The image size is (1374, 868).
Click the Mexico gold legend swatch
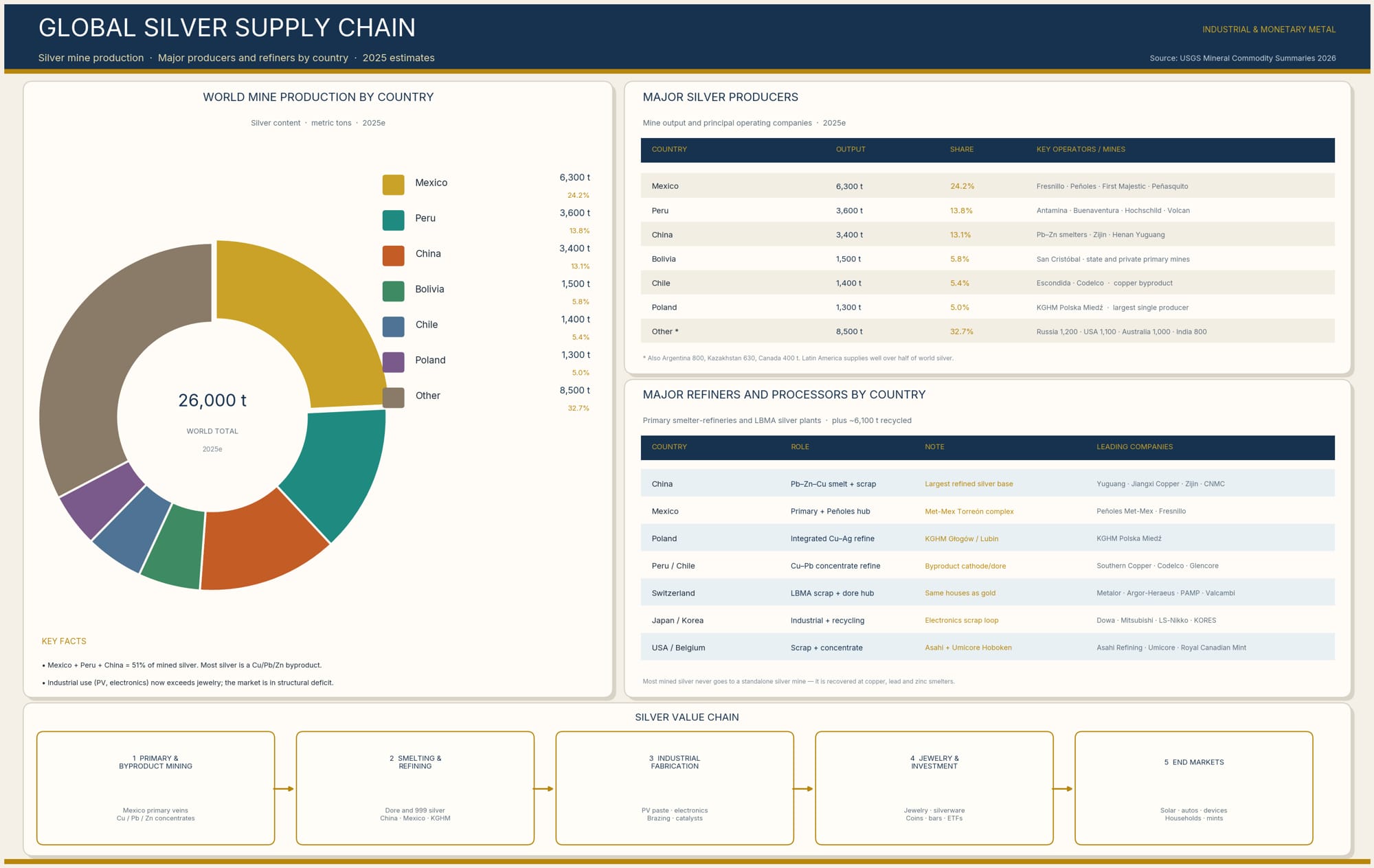click(x=393, y=185)
